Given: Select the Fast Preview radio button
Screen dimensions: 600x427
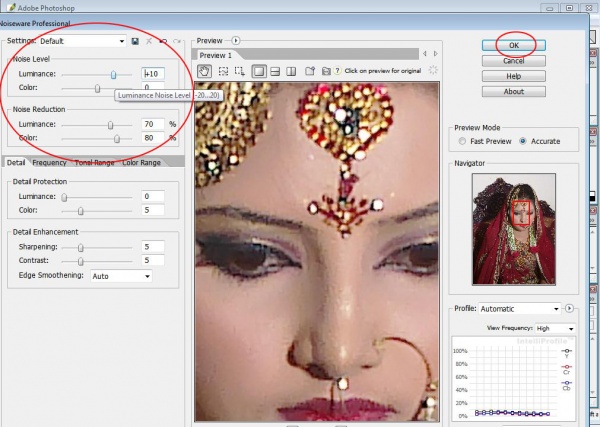Looking at the screenshot, I should pyautogui.click(x=462, y=141).
